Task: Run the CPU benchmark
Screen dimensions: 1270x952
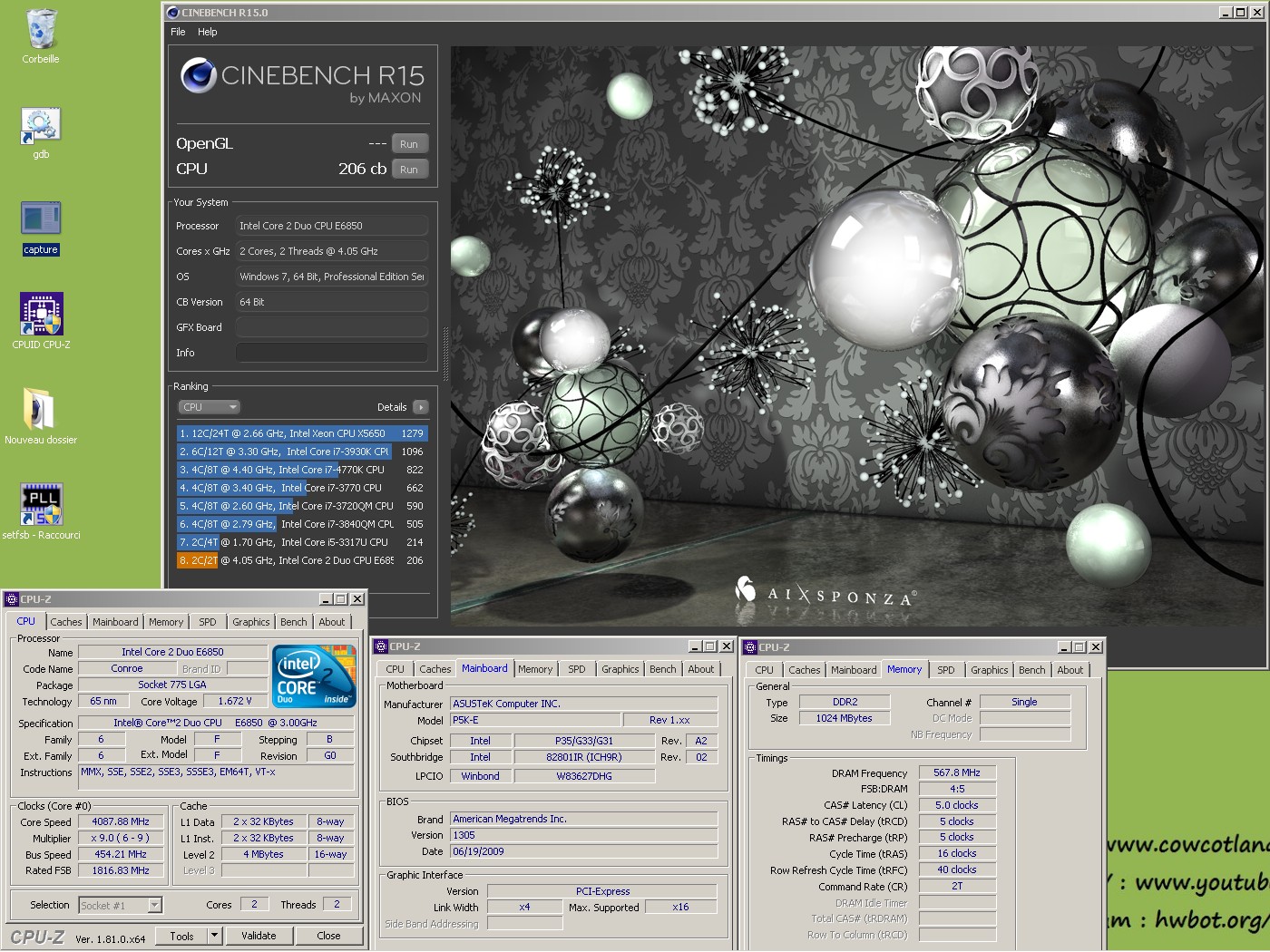Action: click(x=409, y=170)
